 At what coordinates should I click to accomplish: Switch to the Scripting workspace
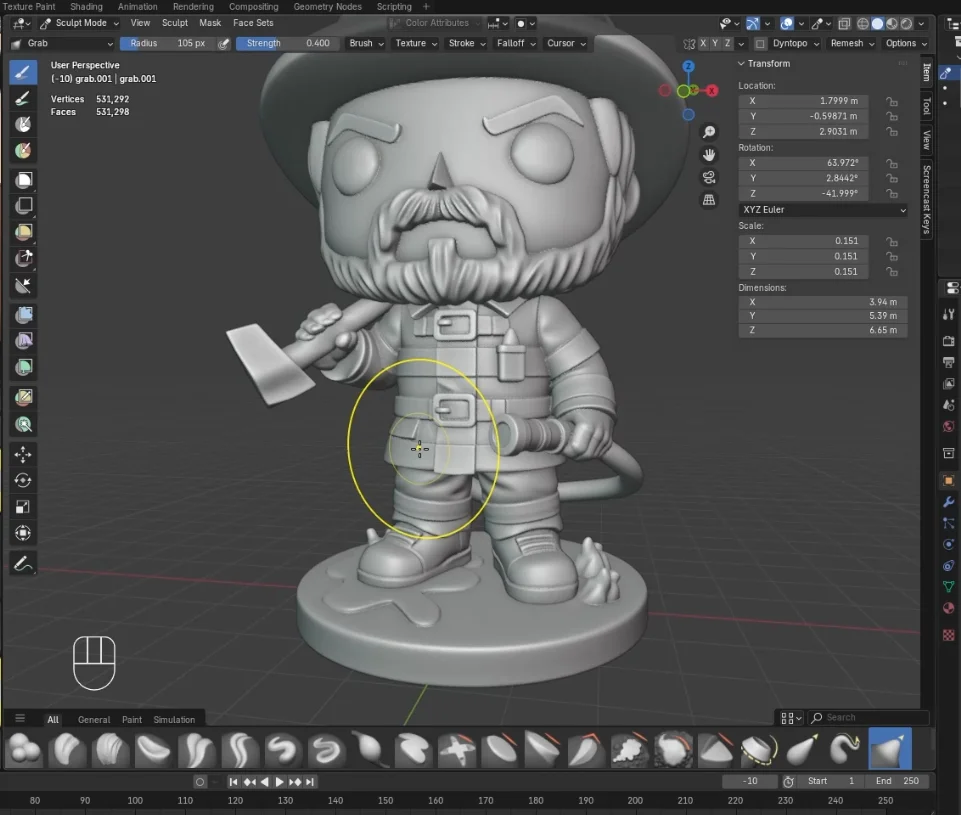[394, 6]
